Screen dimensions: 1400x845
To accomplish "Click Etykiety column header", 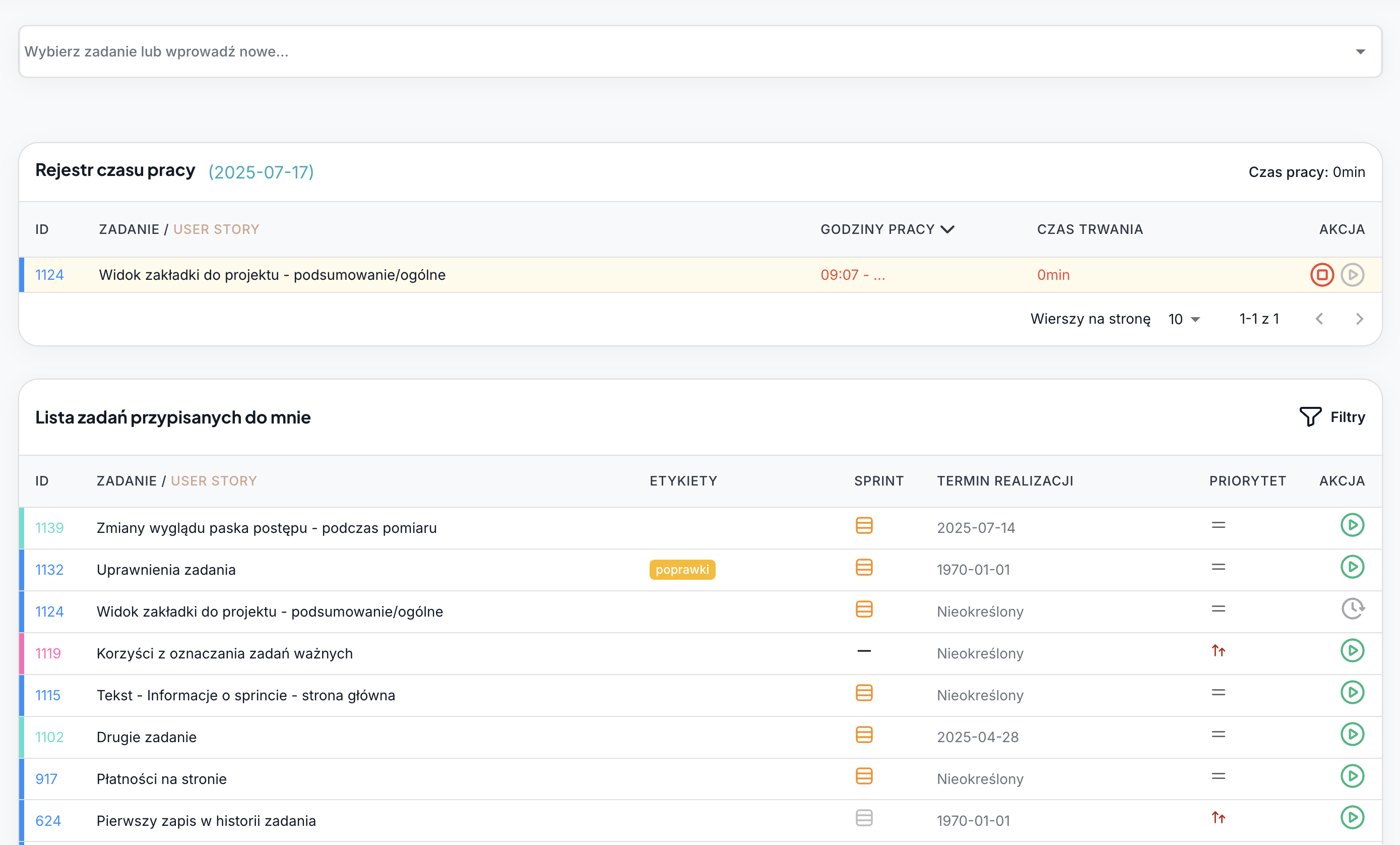I will (683, 481).
